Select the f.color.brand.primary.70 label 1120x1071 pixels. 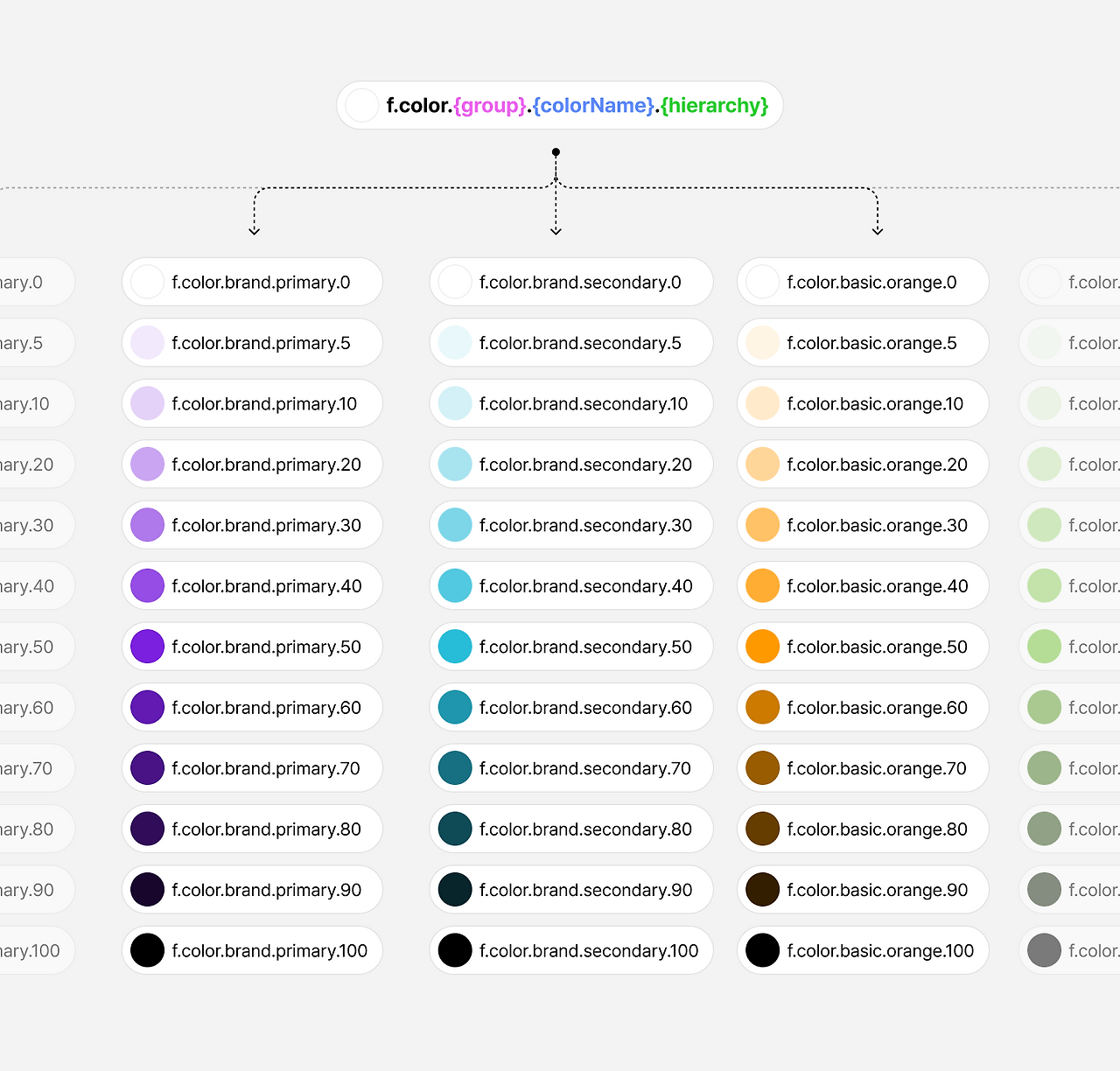coord(266,768)
